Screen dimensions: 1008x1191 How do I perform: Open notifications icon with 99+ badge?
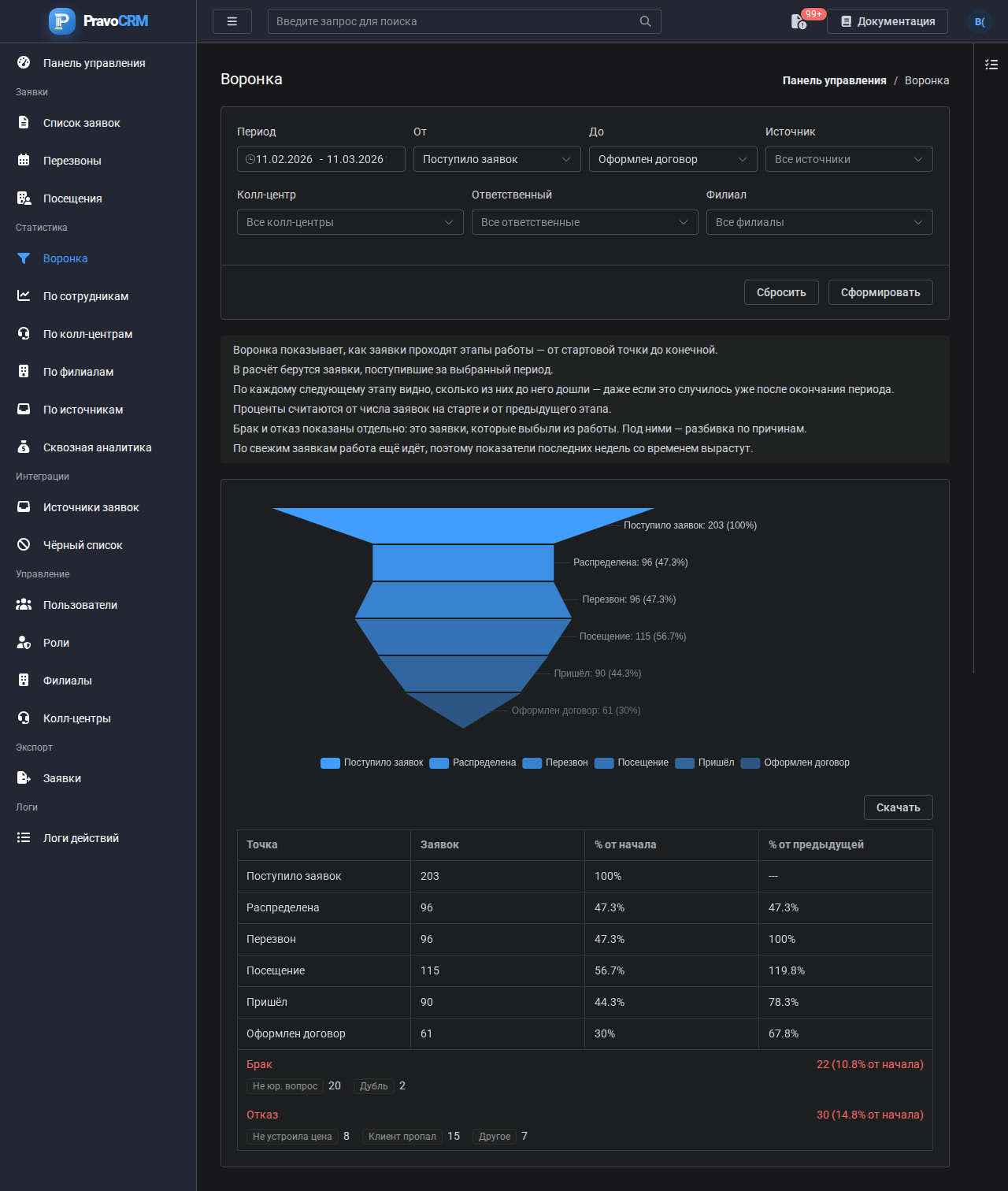tap(799, 21)
